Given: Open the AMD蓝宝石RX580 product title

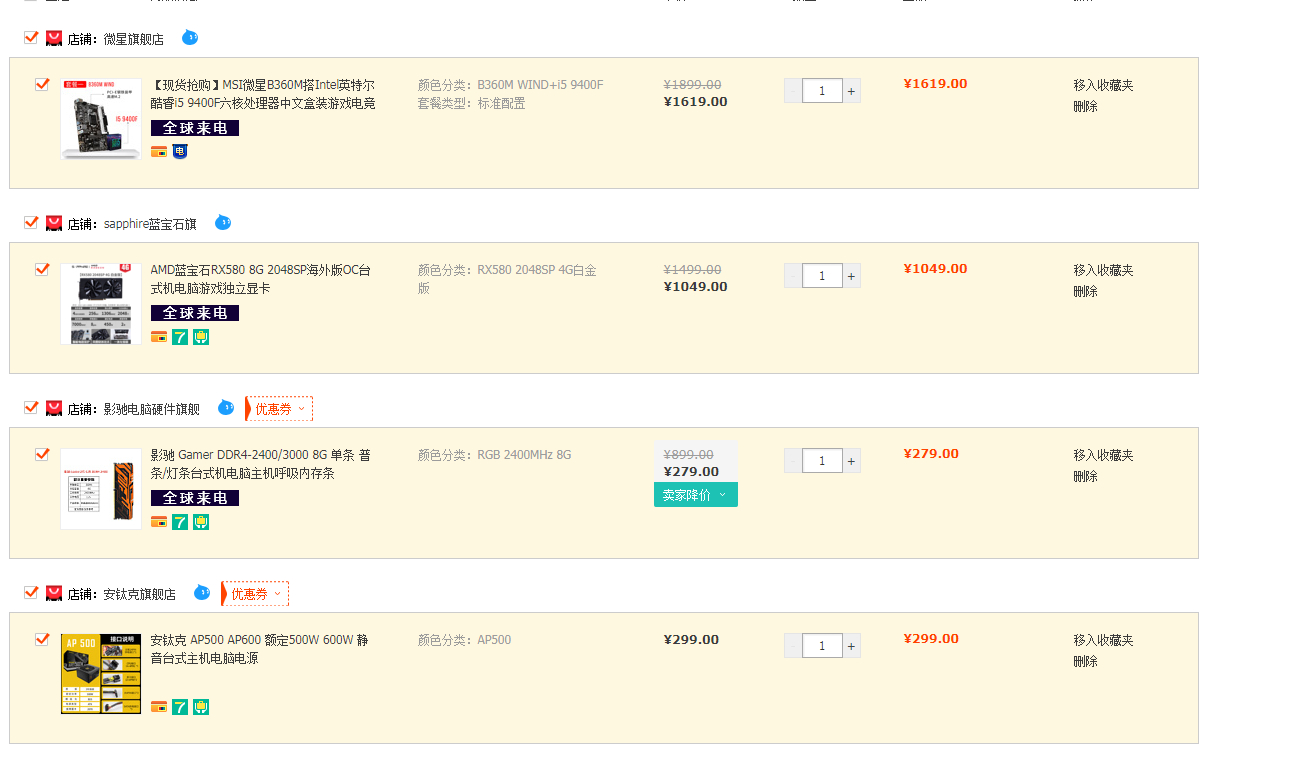Looking at the screenshot, I should [261, 279].
